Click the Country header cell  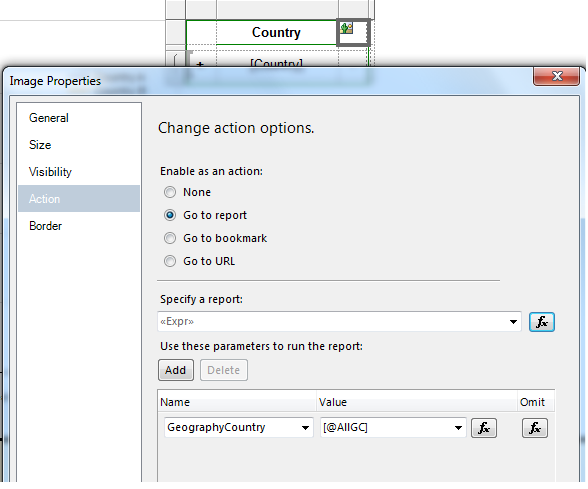click(x=276, y=32)
